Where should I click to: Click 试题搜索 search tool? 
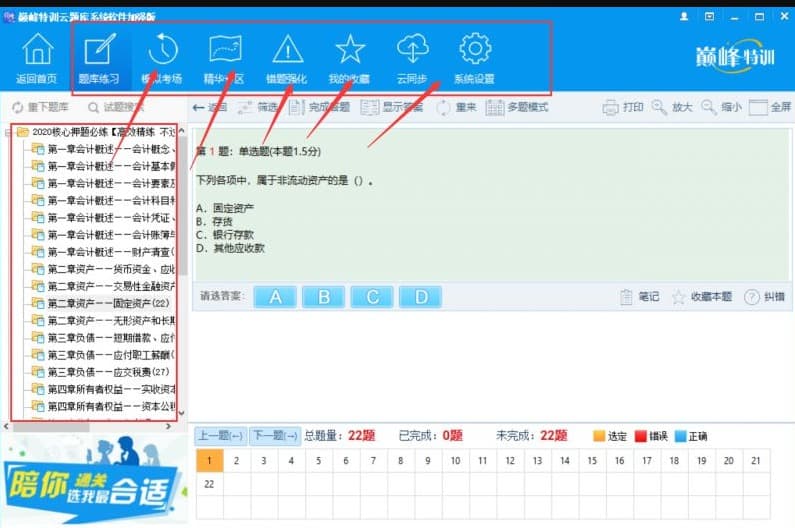coord(116,107)
